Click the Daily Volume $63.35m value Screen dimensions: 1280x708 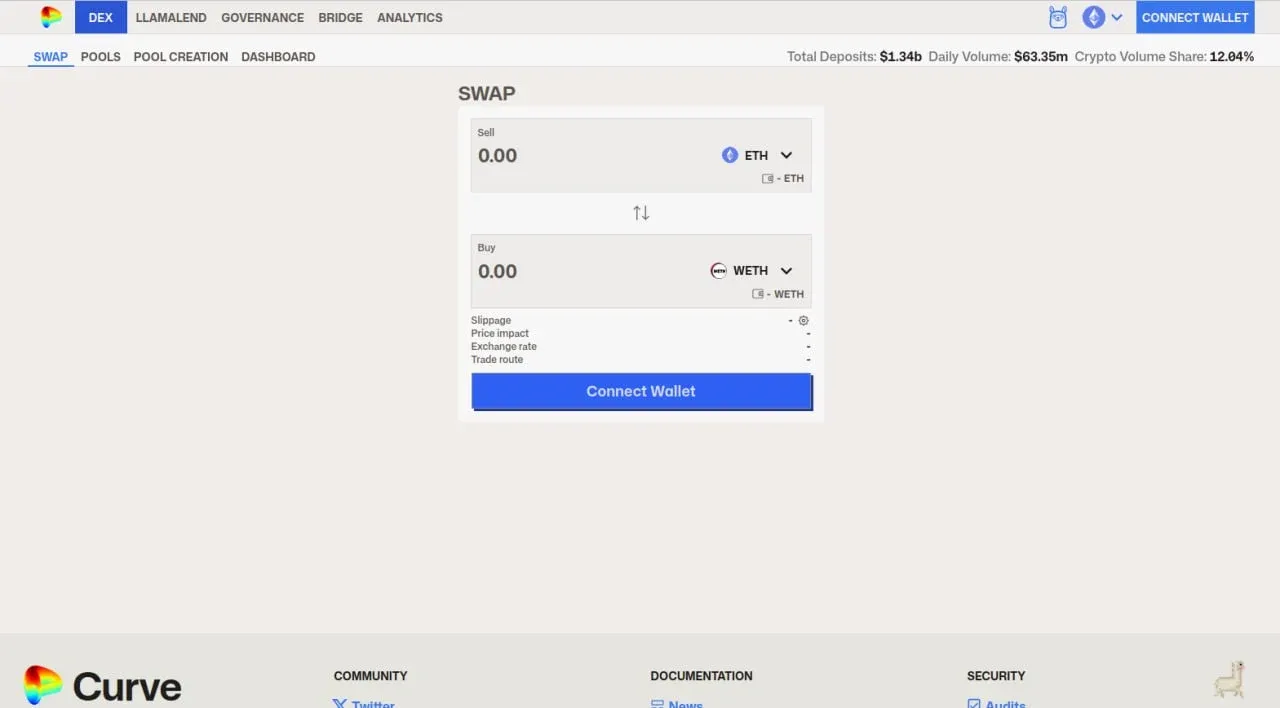[x=1041, y=57]
